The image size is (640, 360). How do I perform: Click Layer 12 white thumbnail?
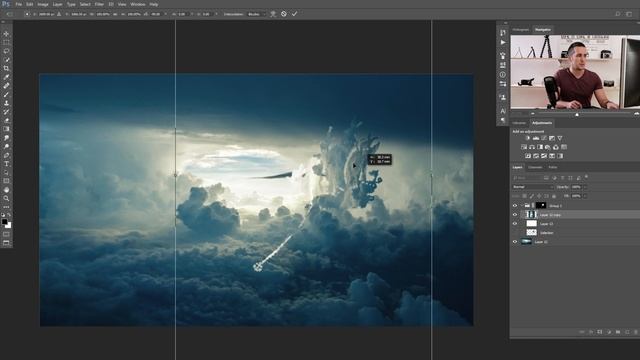531,223
